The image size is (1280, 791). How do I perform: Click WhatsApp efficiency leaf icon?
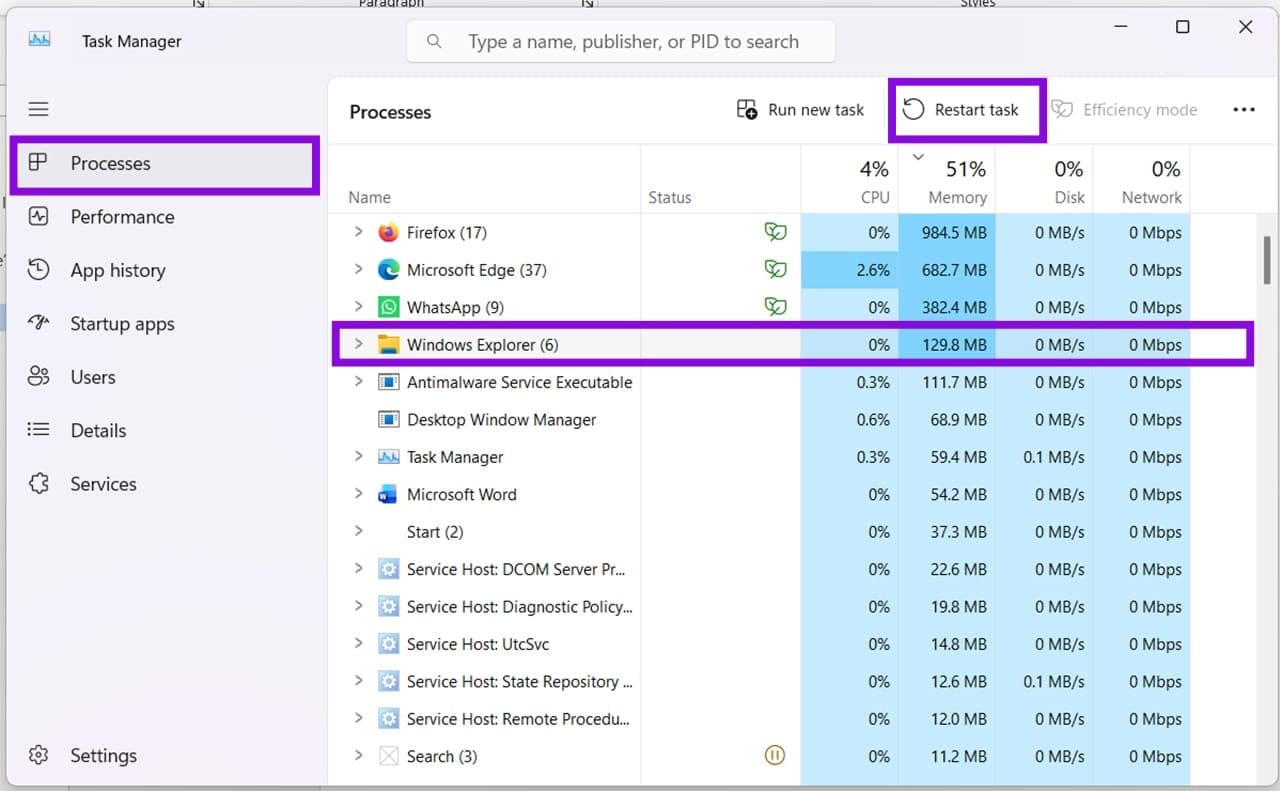pos(775,307)
